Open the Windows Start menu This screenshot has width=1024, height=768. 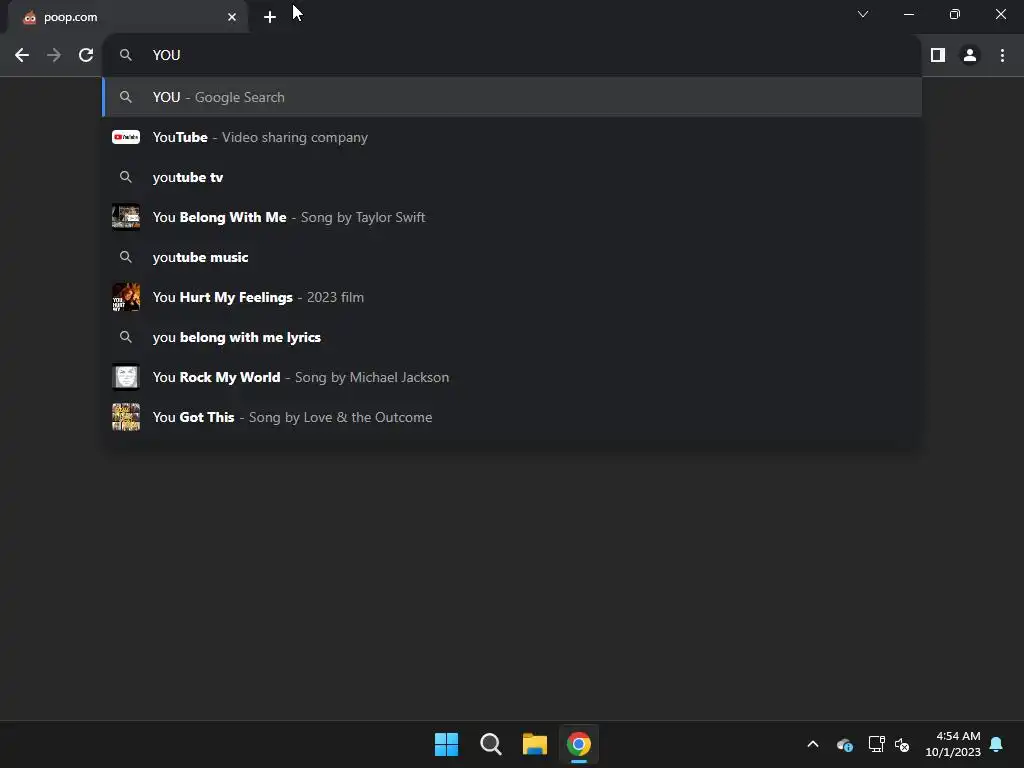[447, 744]
